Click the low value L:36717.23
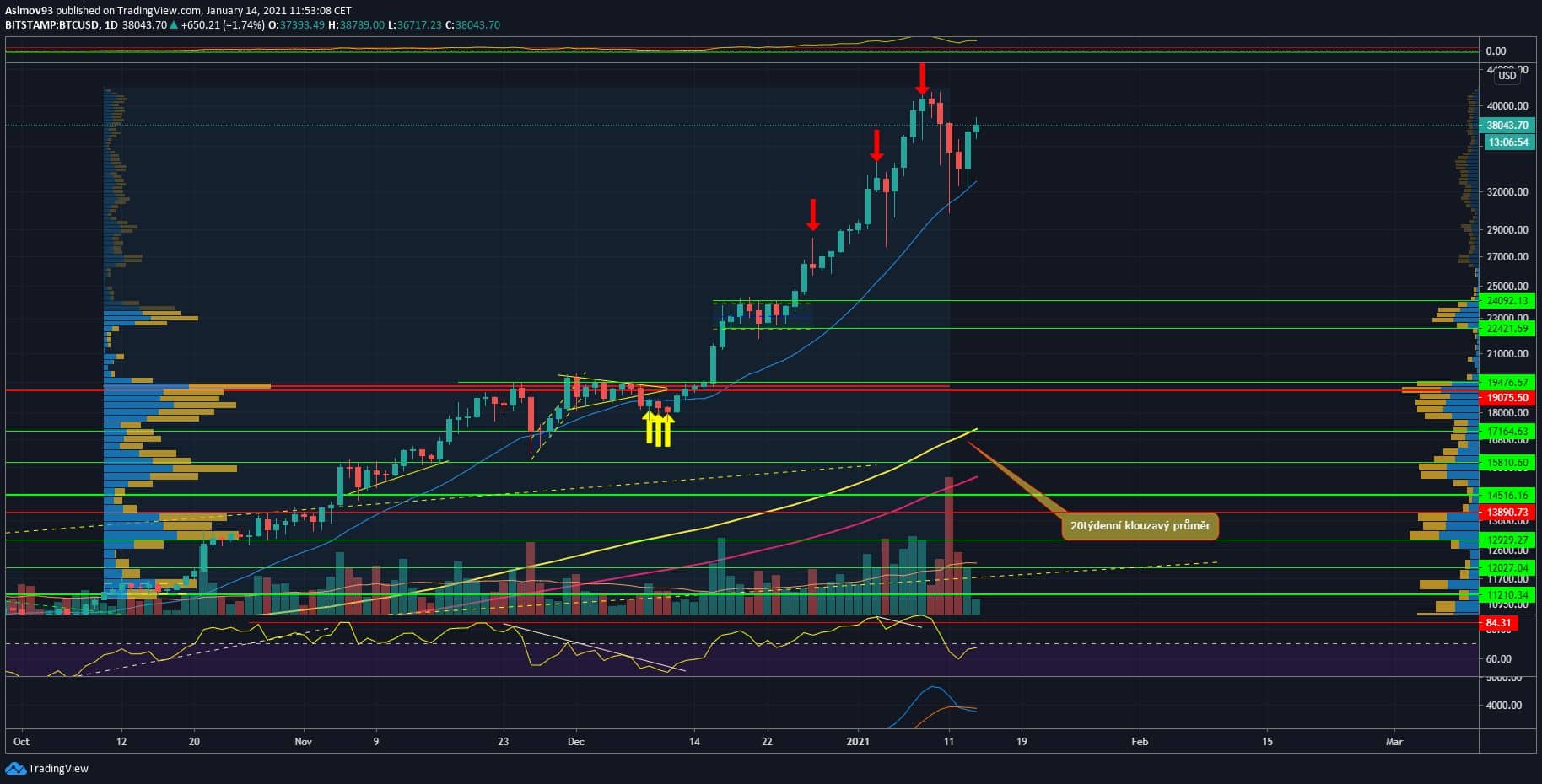 pyautogui.click(x=415, y=25)
